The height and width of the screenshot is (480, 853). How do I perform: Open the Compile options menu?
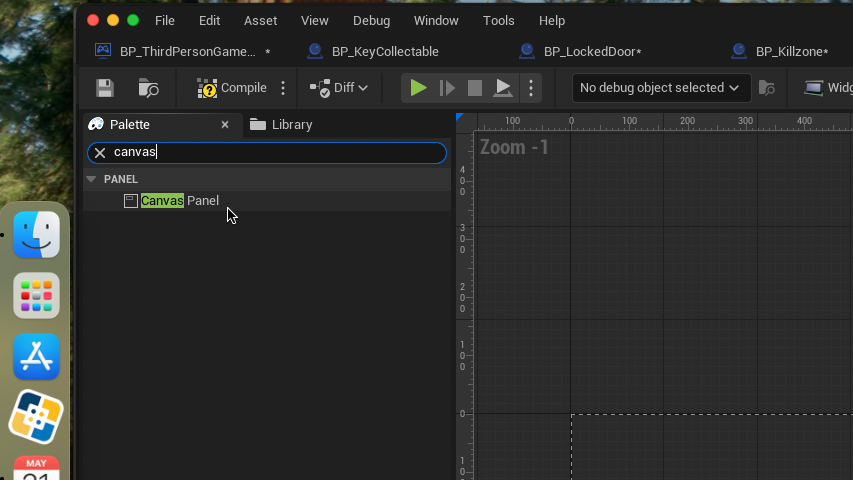283,88
